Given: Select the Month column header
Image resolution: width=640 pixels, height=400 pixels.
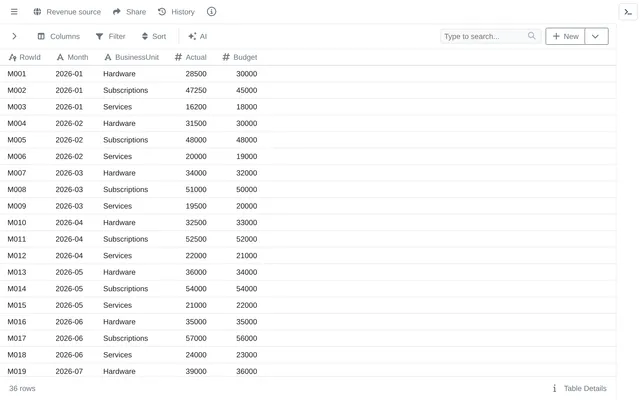Looking at the screenshot, I should click(x=72, y=57).
